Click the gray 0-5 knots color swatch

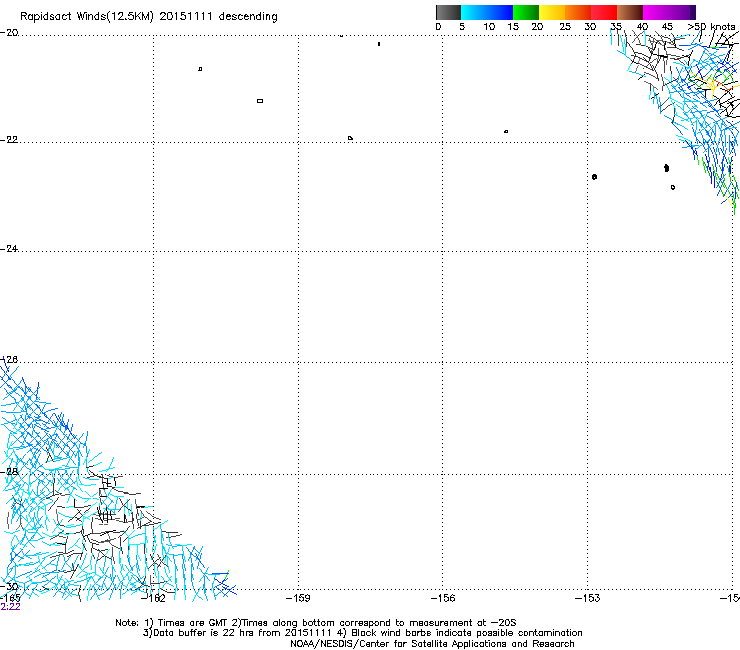tap(448, 12)
